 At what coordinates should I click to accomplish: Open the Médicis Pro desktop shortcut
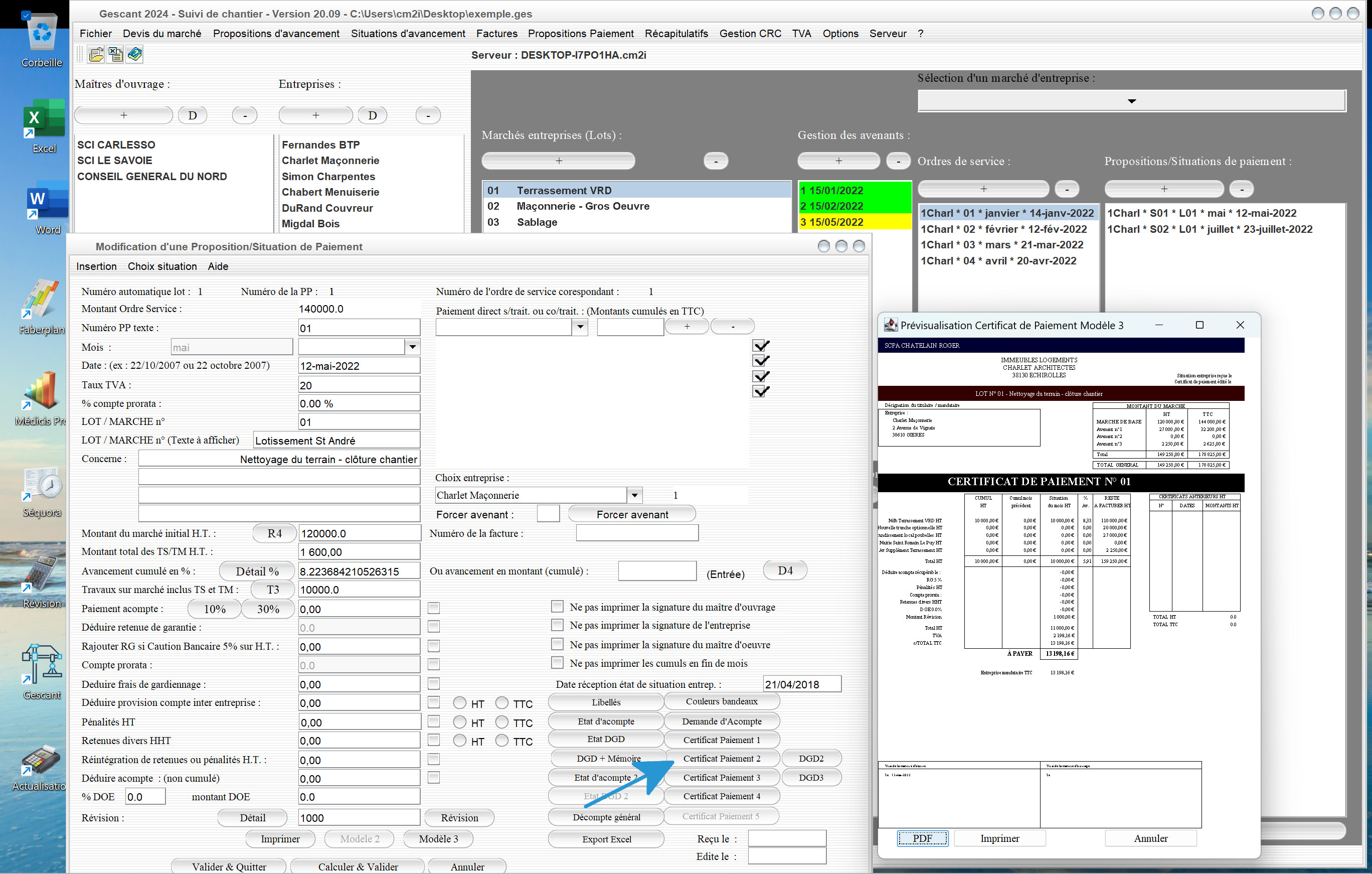(x=42, y=399)
